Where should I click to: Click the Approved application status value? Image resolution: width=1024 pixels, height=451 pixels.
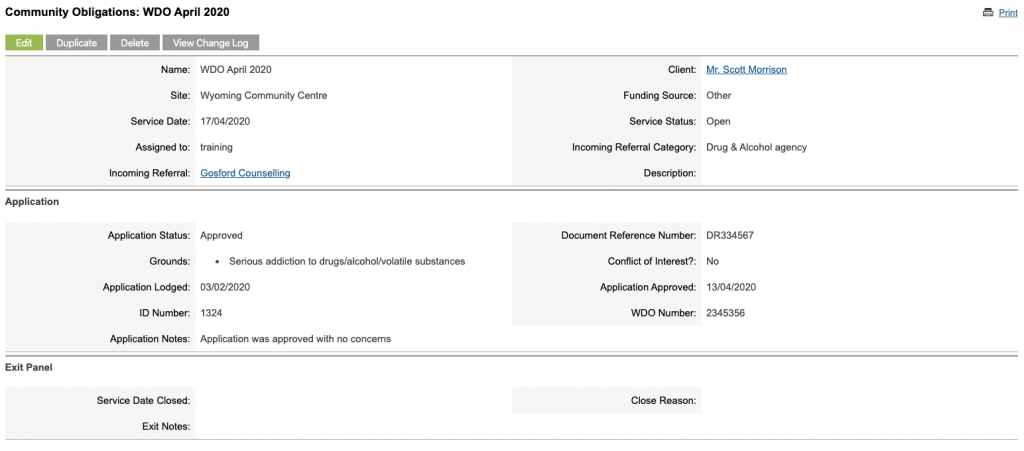coord(221,236)
